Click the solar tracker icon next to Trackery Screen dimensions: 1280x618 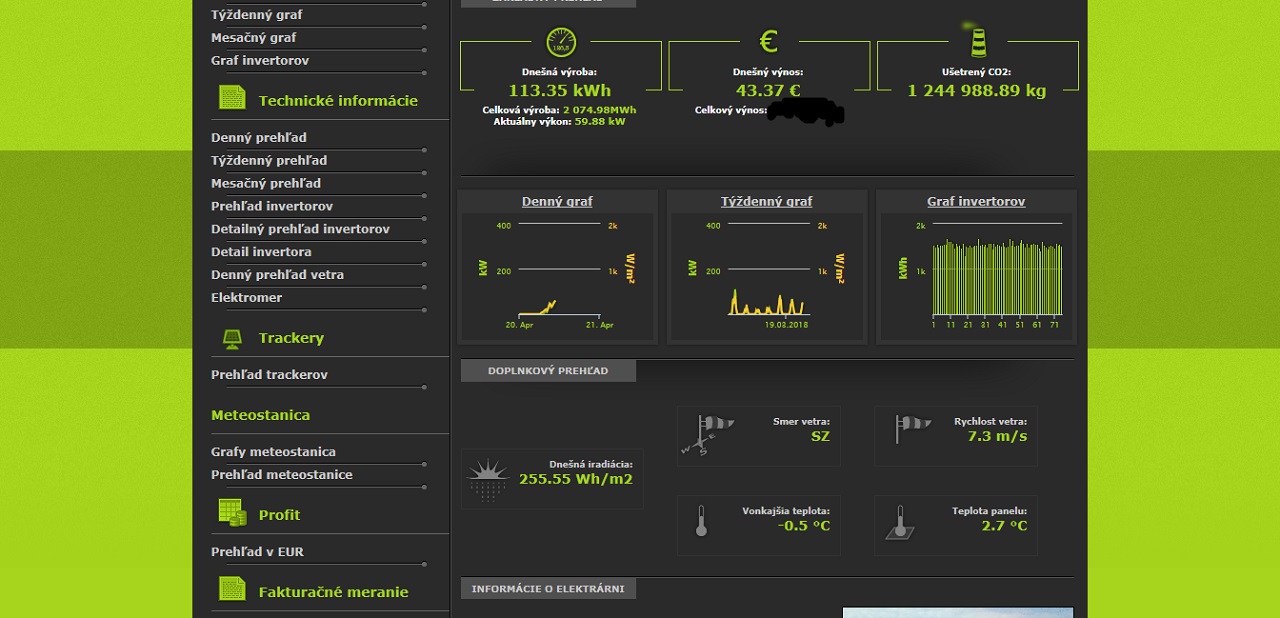pos(231,339)
